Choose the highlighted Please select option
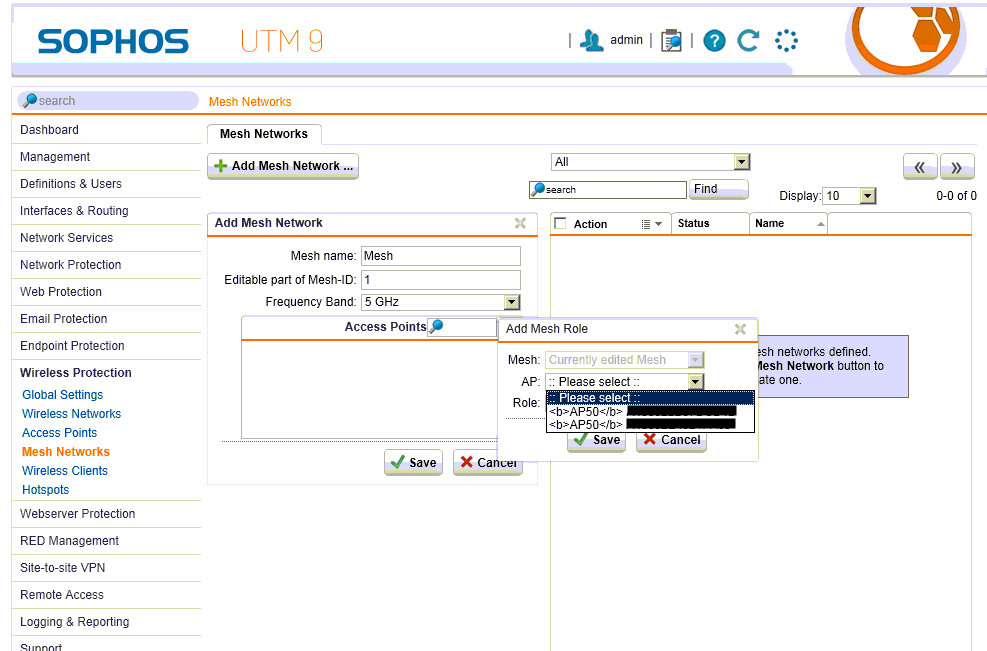987x651 pixels. 650,398
